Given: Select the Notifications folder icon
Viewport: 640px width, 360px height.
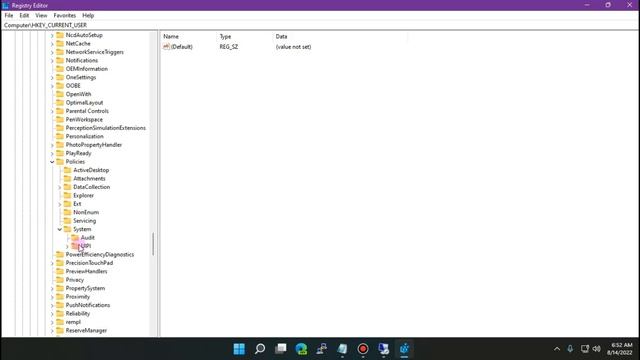Looking at the screenshot, I should tap(60, 60).
